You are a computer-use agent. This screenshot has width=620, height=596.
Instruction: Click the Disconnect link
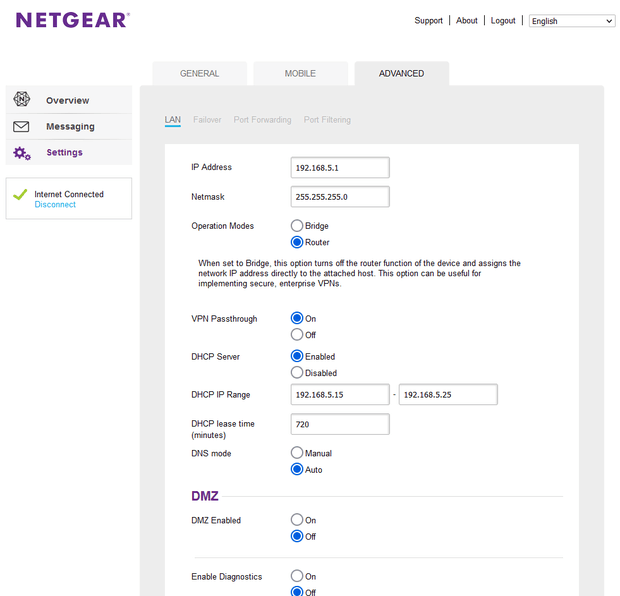[55, 204]
